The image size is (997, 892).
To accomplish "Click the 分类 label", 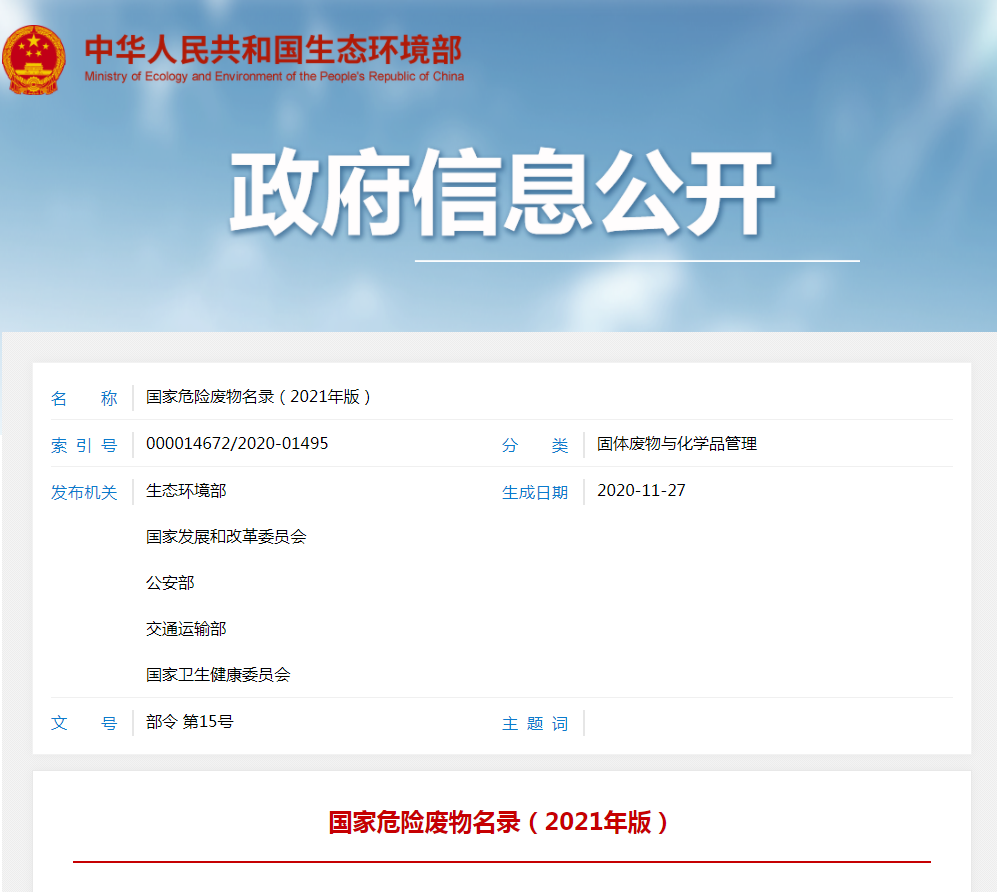I will pos(534,446).
